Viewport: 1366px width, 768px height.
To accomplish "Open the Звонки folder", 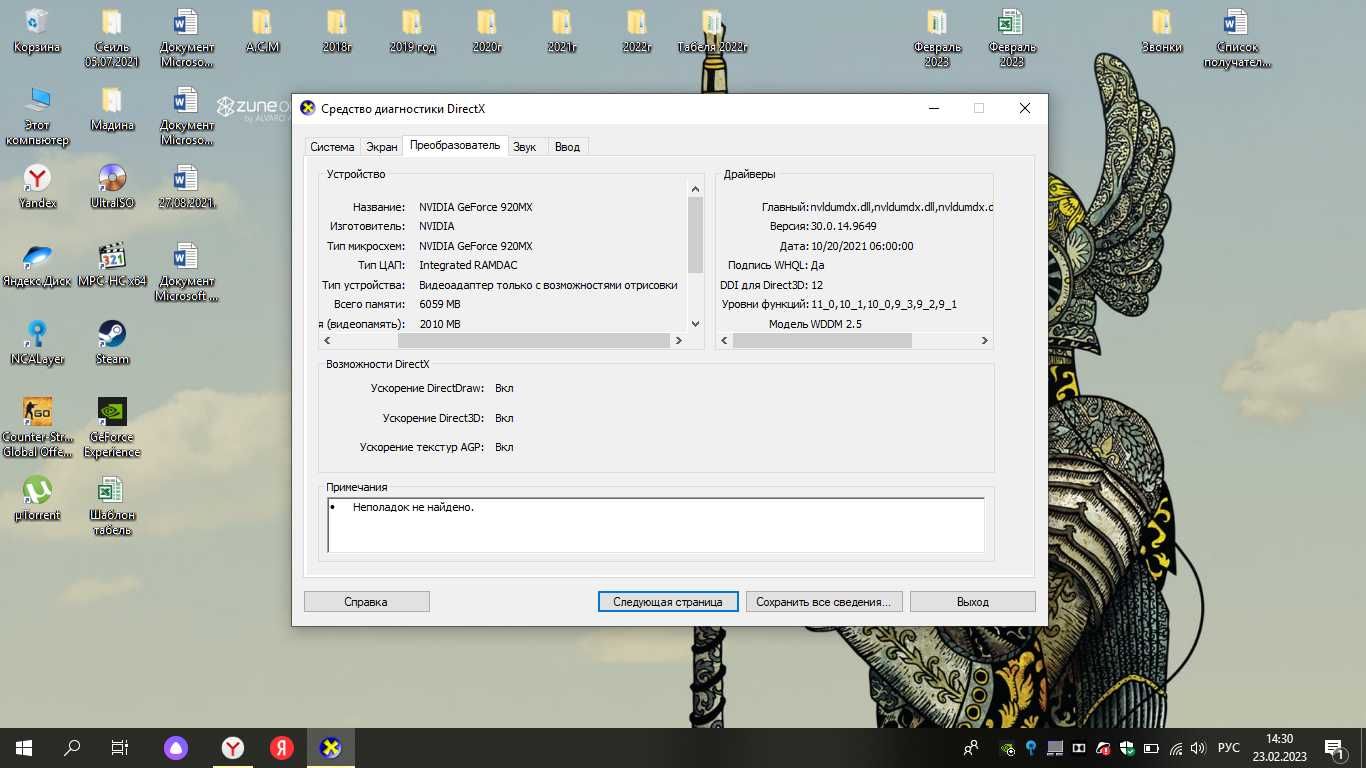I will (1162, 31).
